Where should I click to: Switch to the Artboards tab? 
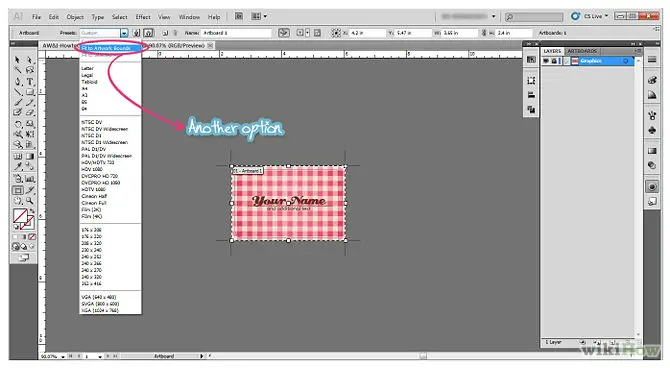pyautogui.click(x=582, y=51)
